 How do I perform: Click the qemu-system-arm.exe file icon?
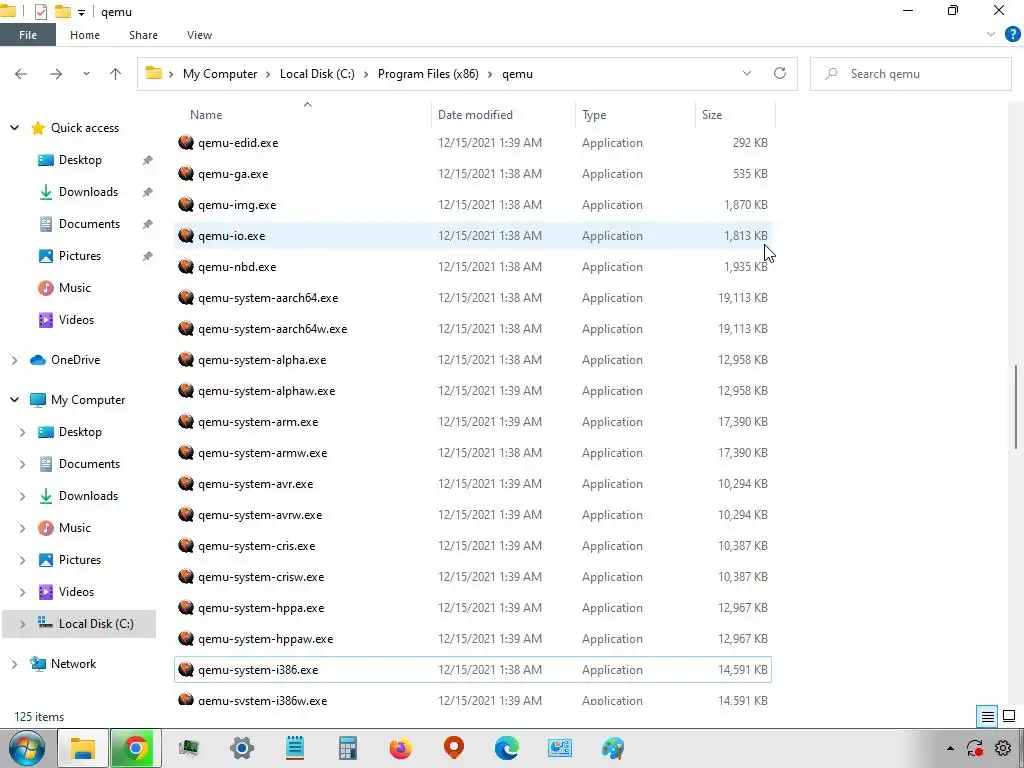[x=186, y=422]
